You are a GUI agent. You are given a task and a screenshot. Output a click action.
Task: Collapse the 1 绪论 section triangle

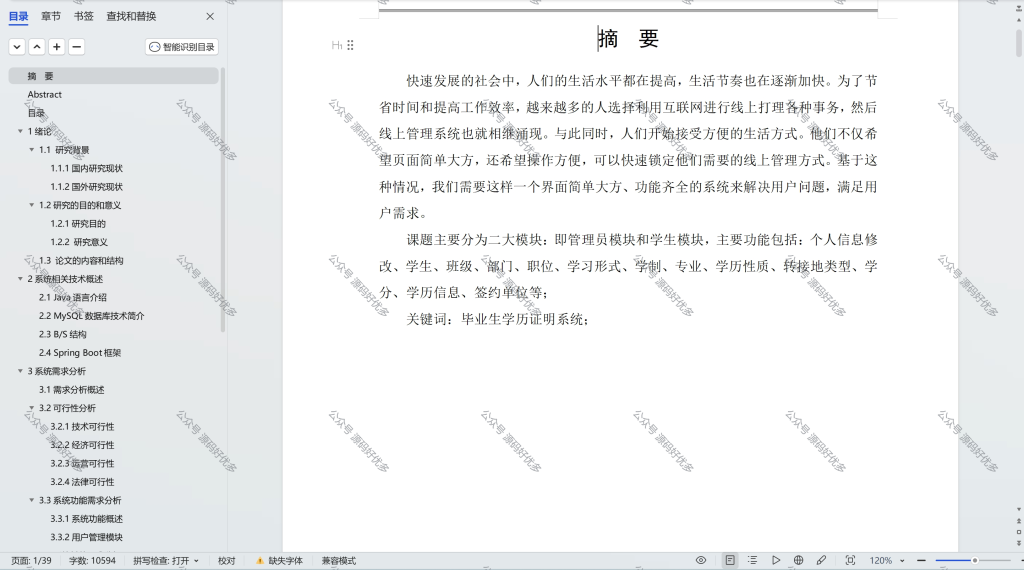click(20, 131)
